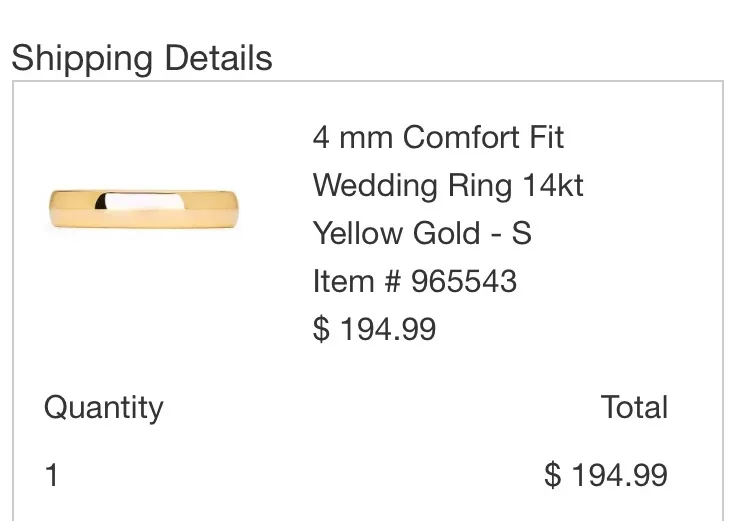Select the Wedding Ring 14kt text line
742x521 pixels.
(448, 185)
